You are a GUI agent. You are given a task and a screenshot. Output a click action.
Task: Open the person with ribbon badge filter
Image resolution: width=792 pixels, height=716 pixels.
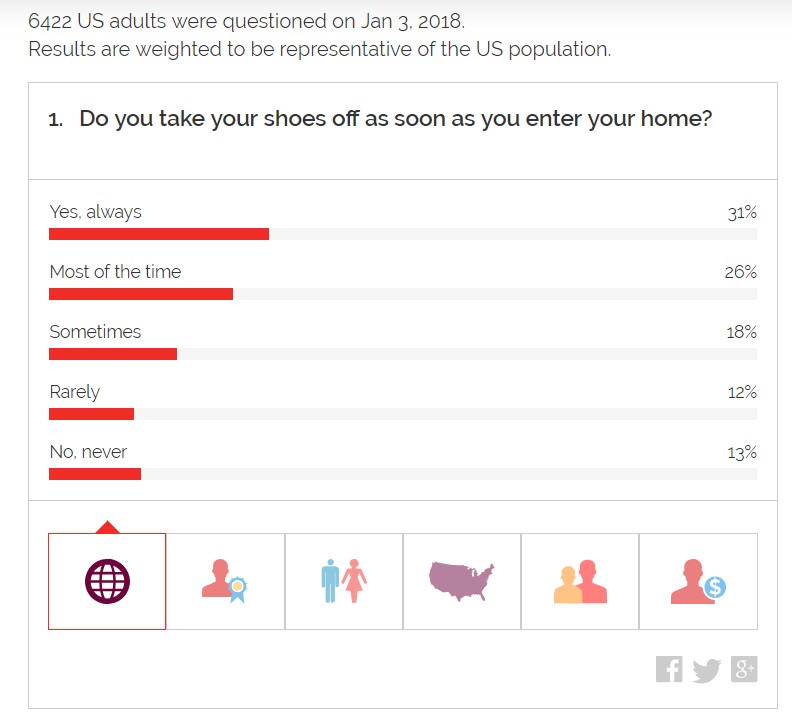click(225, 581)
